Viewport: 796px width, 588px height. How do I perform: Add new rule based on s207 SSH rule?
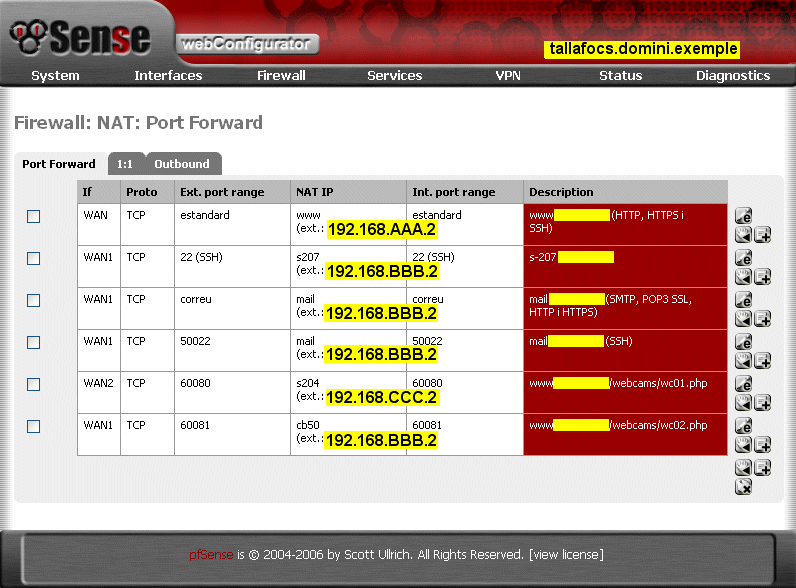click(762, 277)
